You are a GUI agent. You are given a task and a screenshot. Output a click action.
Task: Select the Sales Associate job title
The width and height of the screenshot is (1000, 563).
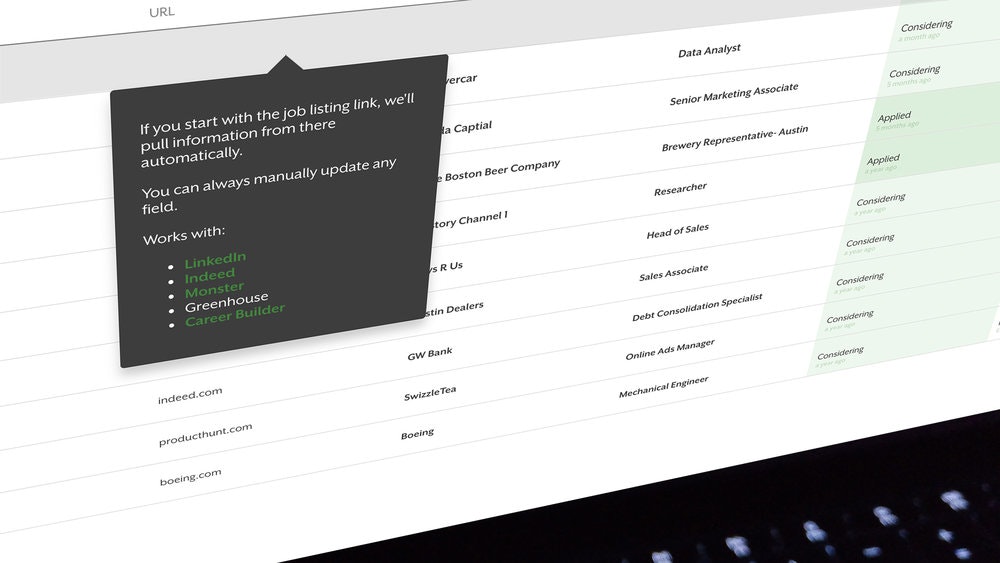coord(673,273)
